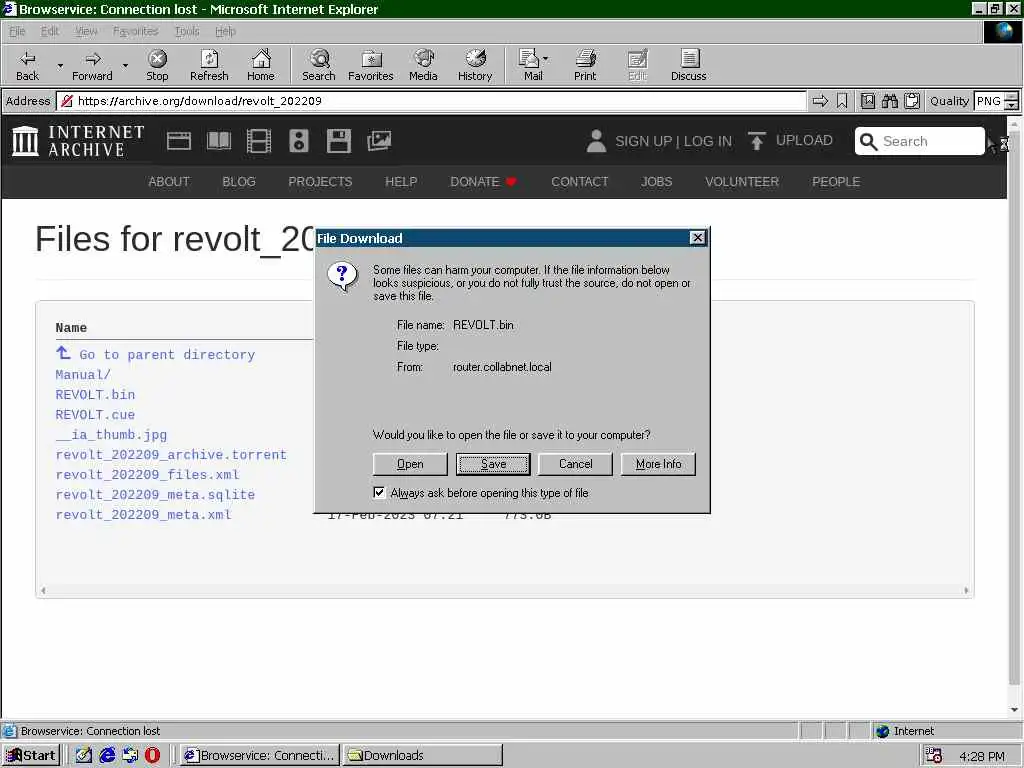The width and height of the screenshot is (1024, 768).
Task: Open Internet Archive video film icon
Action: [259, 141]
